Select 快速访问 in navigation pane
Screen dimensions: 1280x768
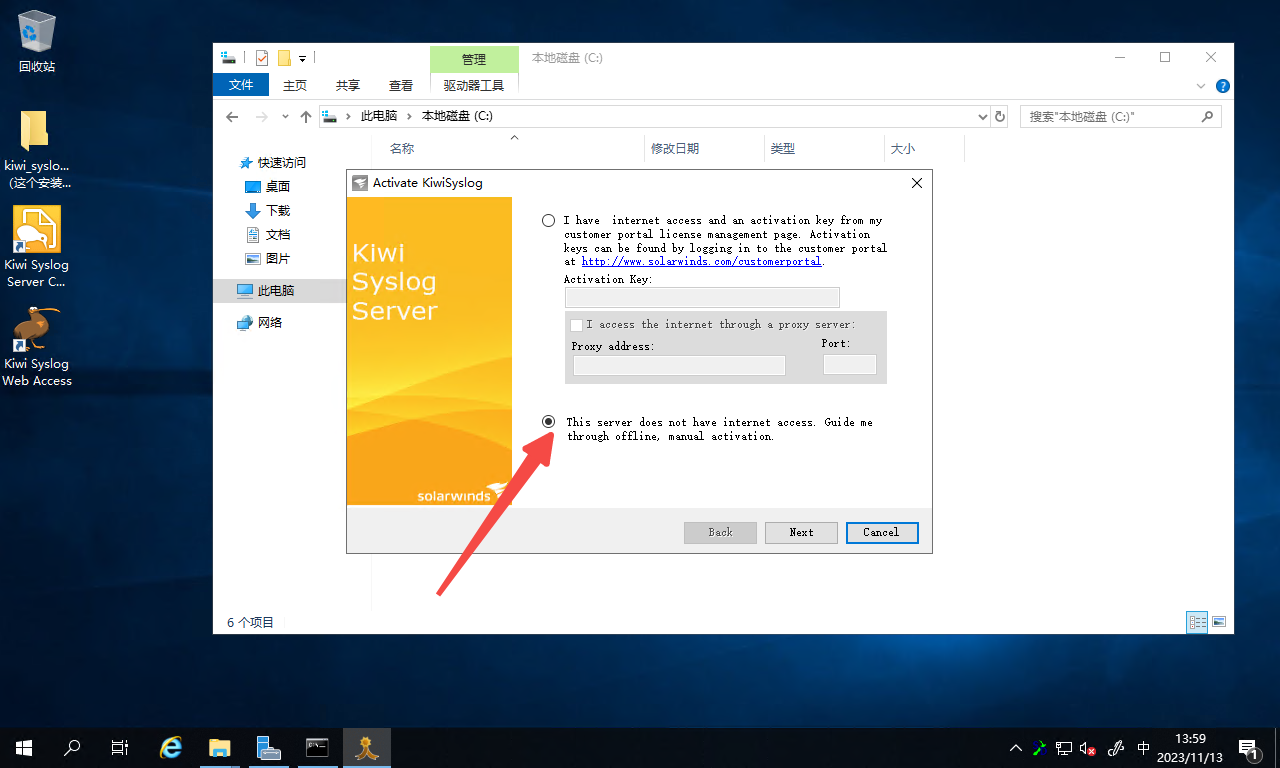coord(281,162)
